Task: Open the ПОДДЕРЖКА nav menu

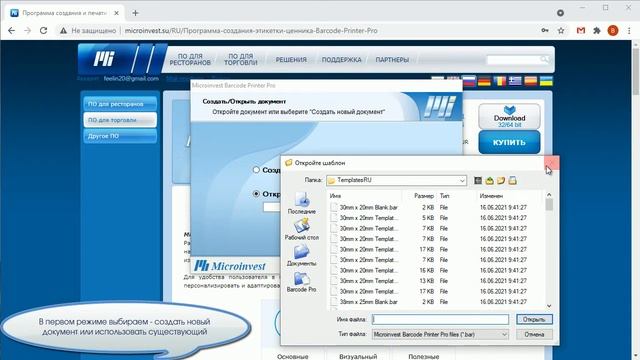Action: (x=342, y=60)
